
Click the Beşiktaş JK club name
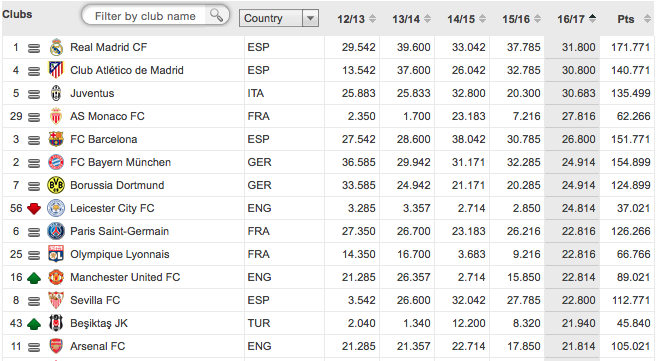pyautogui.click(x=99, y=323)
